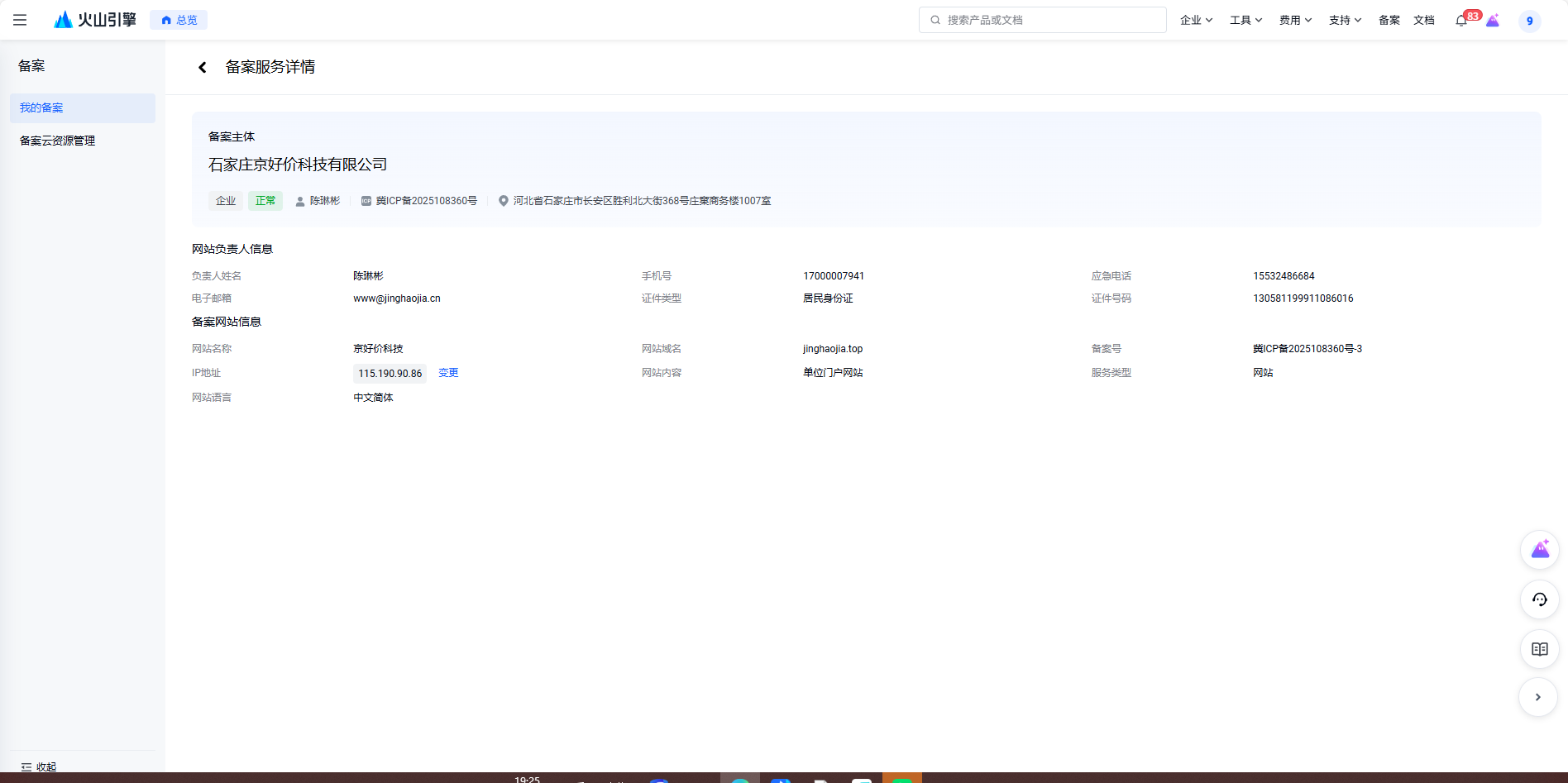Image resolution: width=1568 pixels, height=783 pixels.
Task: Select 我的备案 in the sidebar
Action: point(83,108)
